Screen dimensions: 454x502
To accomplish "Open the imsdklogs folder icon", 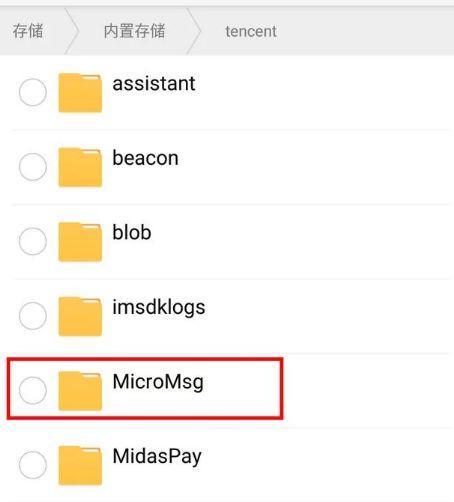I will [80, 316].
